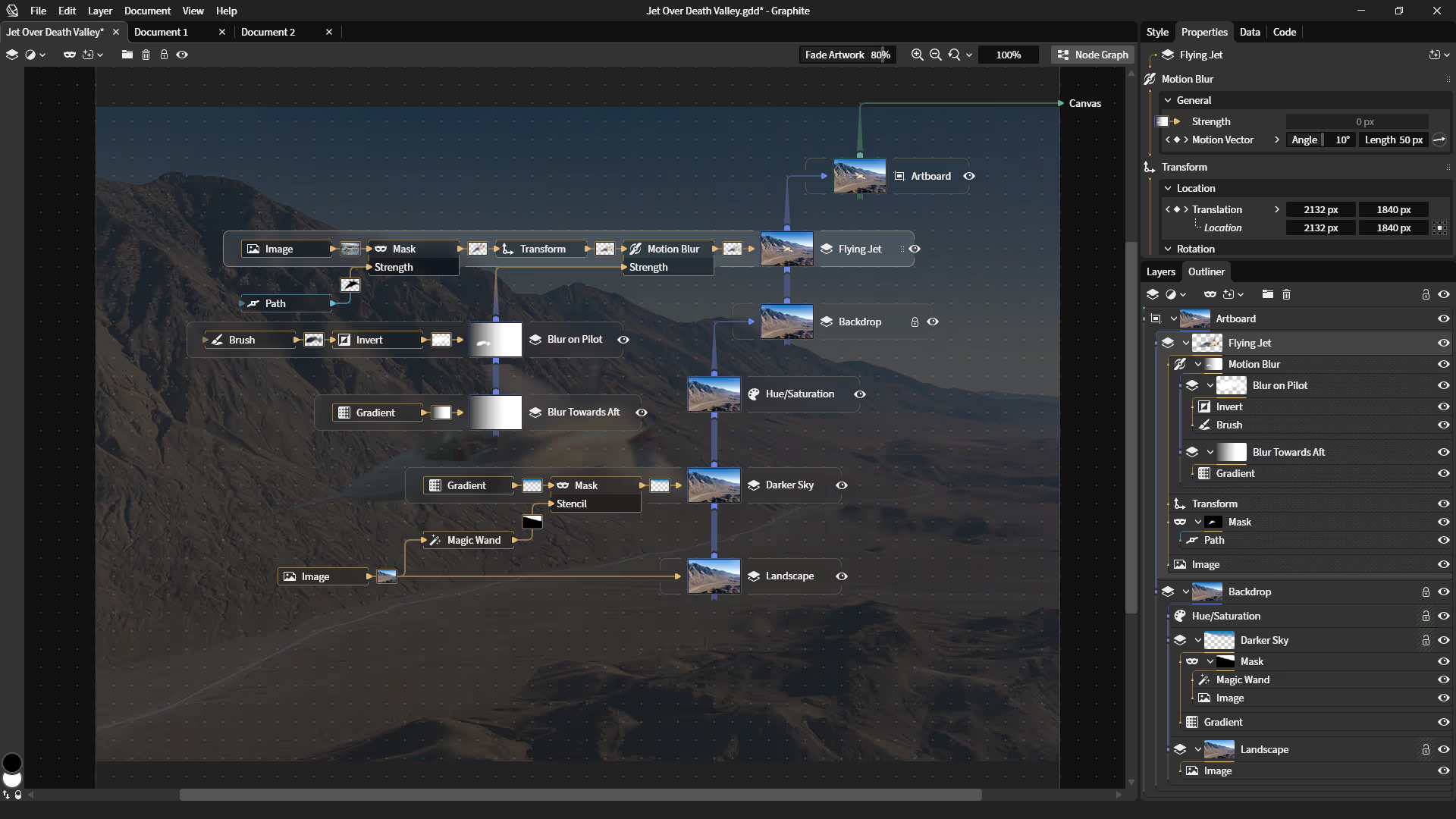The width and height of the screenshot is (1456, 819).
Task: Click Graphite logo icon in menu bar
Action: [11, 11]
